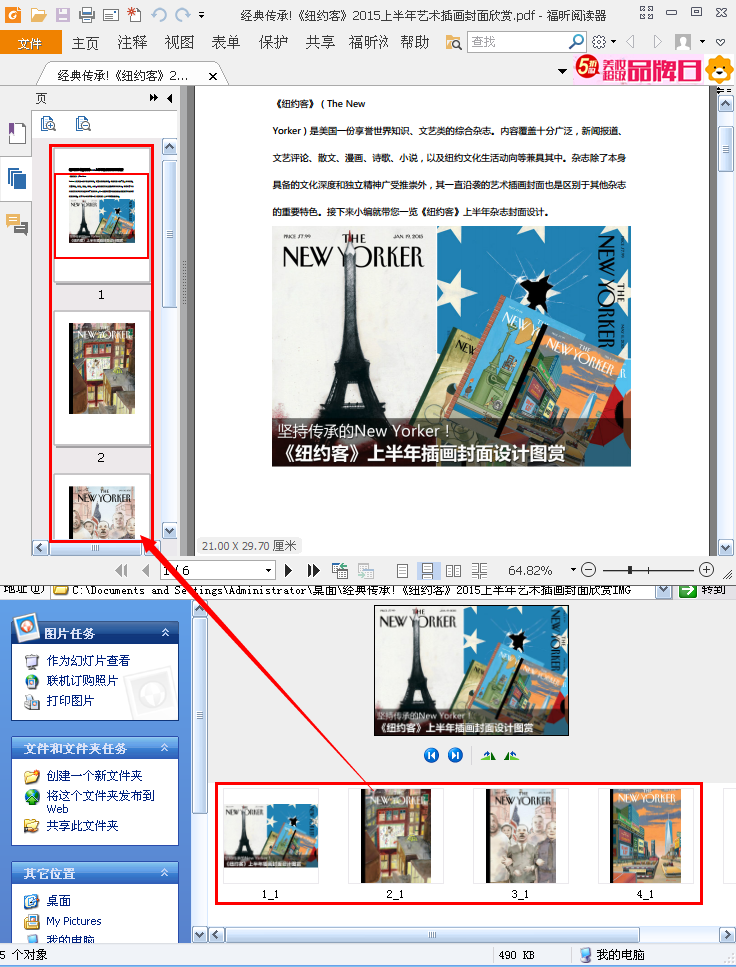Open the 文件 menu

(30, 43)
